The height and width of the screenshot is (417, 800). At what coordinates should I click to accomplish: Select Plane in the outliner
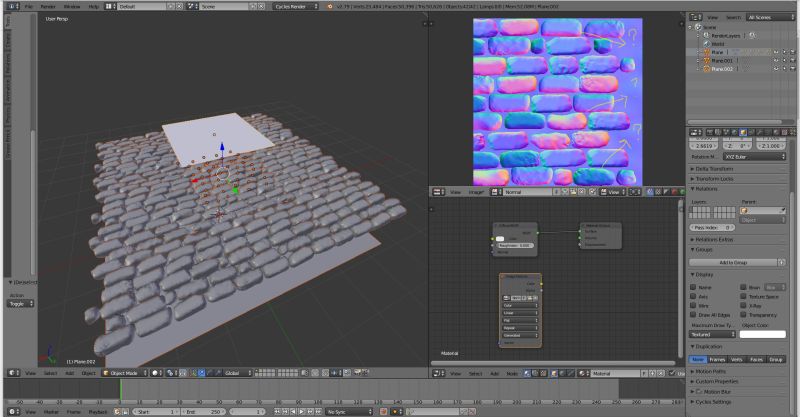(717, 52)
